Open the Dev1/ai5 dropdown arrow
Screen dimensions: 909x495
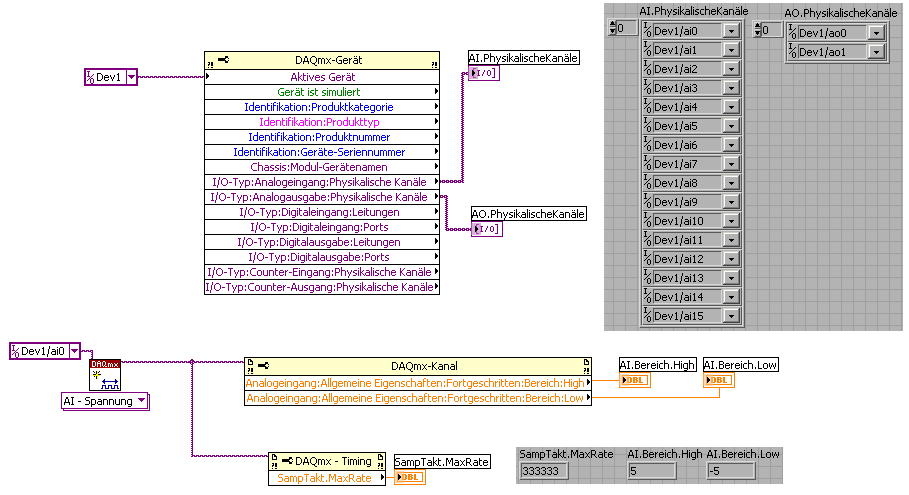point(732,126)
